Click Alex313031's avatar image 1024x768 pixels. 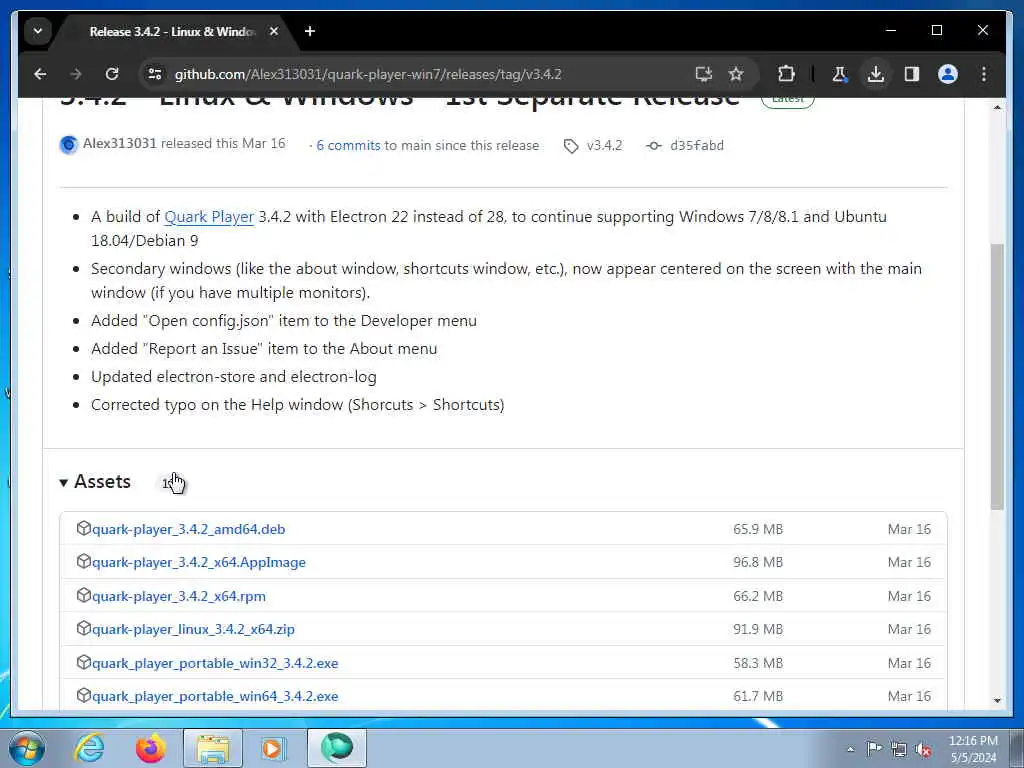pyautogui.click(x=69, y=144)
